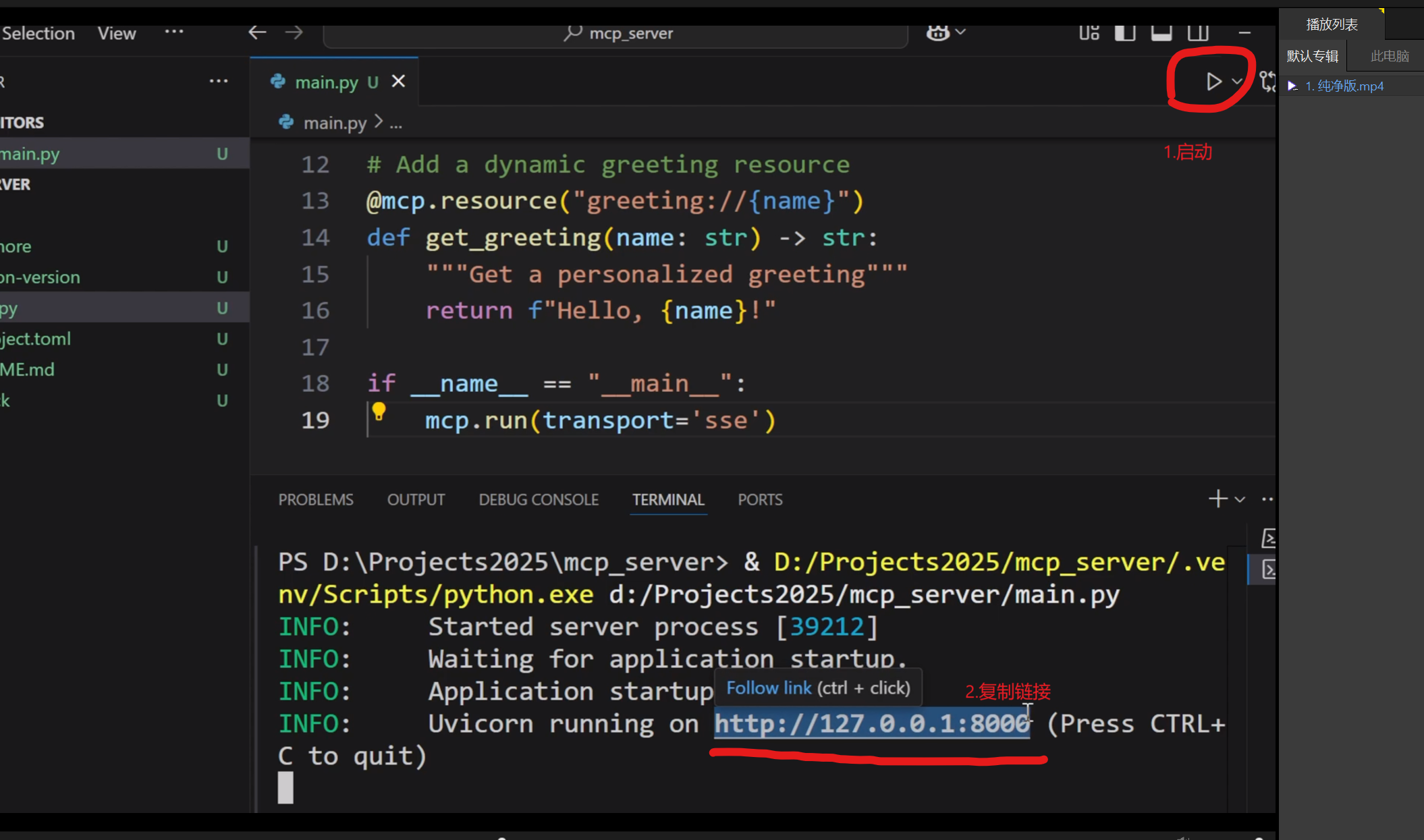Toggle the primary side bar visibility
The height and width of the screenshot is (840, 1424).
click(x=1124, y=32)
